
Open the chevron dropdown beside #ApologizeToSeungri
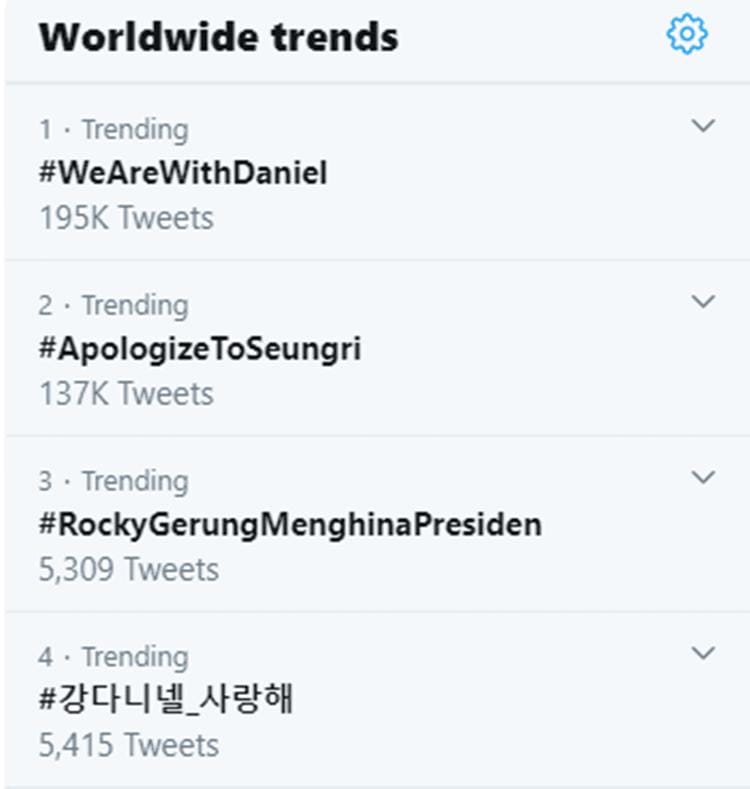pos(704,302)
